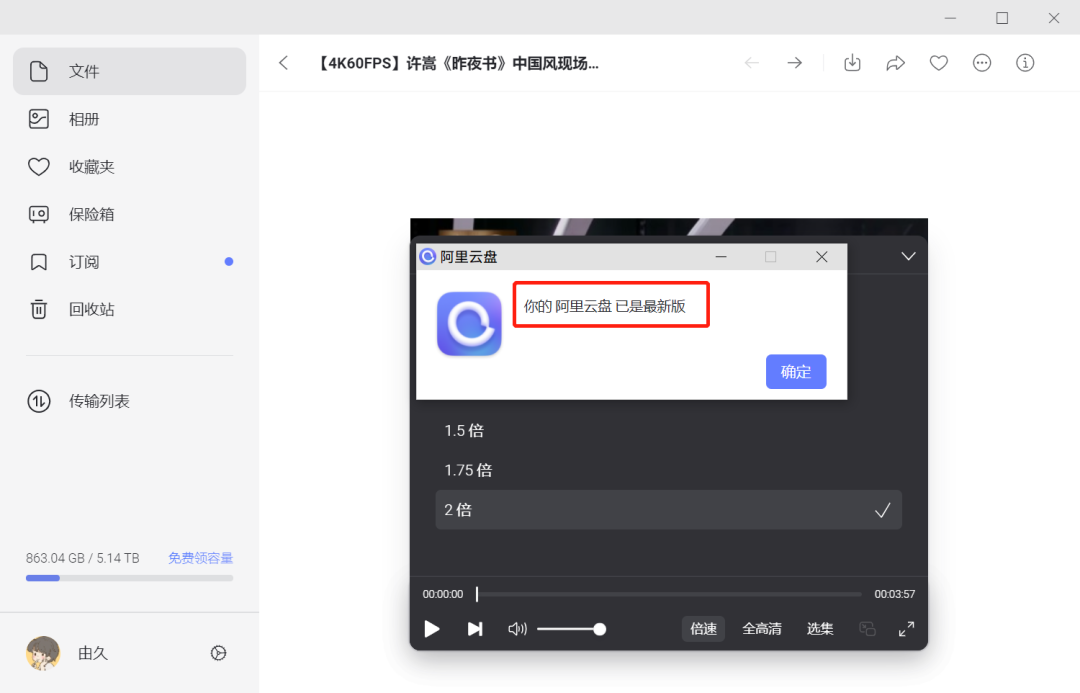Click the 传输列表 up-down arrows icon
Screen dimensions: 1080x693
39,401
